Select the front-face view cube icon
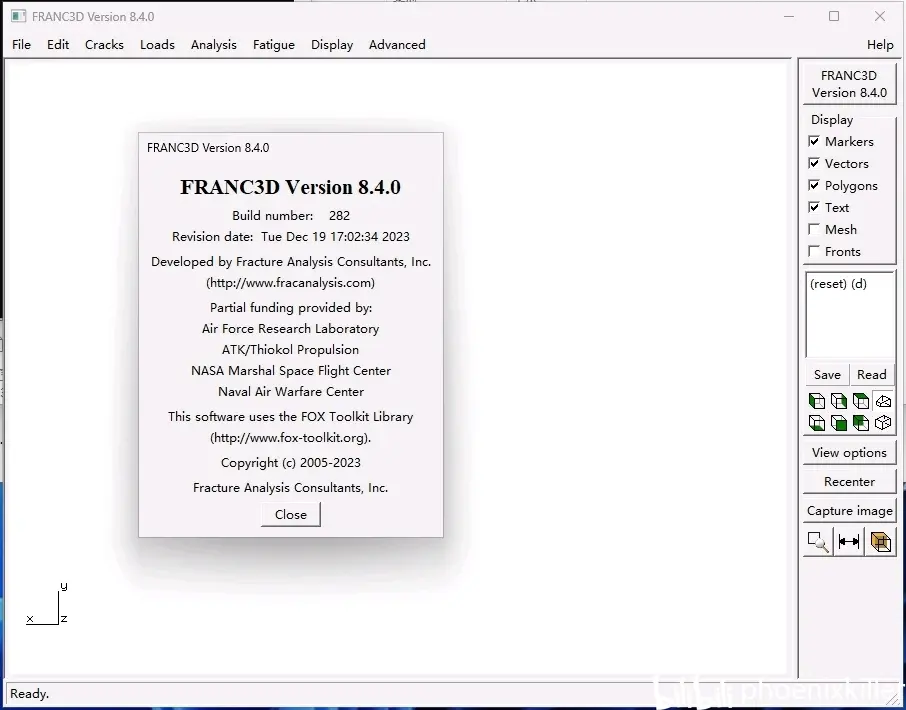The height and width of the screenshot is (710, 906). 839,423
